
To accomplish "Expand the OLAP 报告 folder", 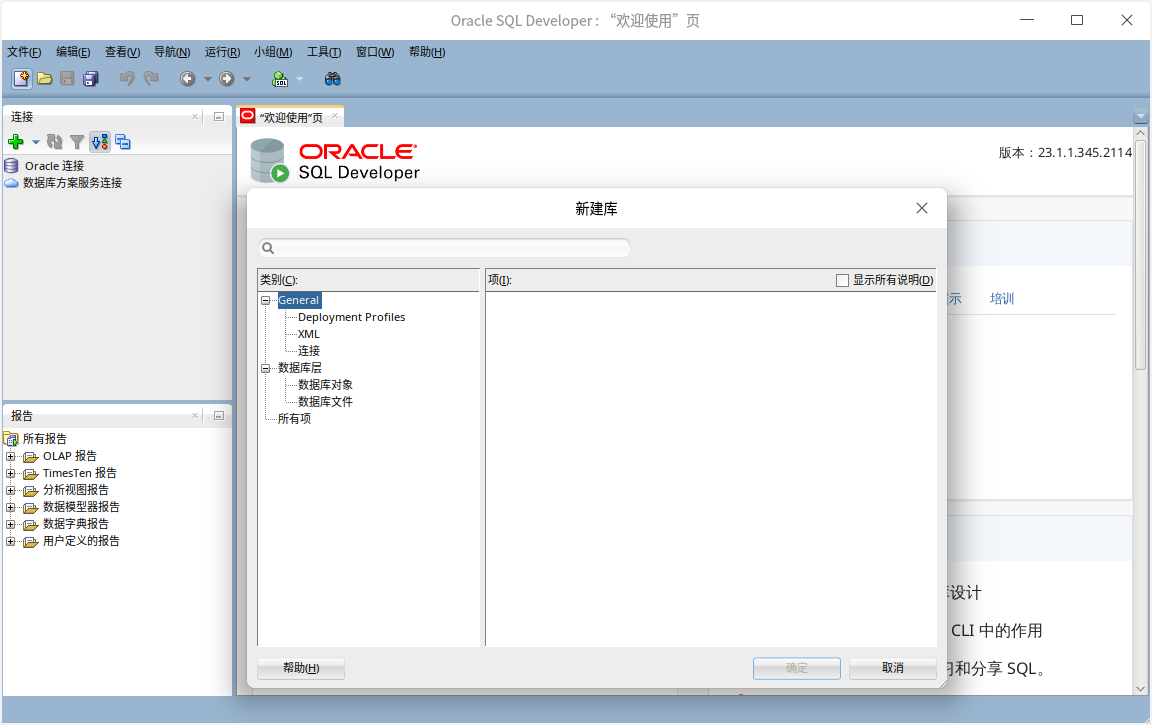I will click(10, 456).
